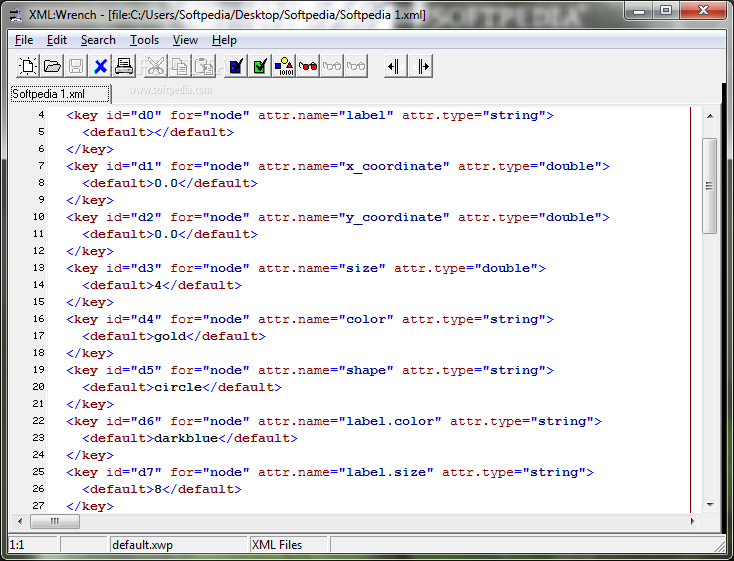Click the last grayed glasses icon
This screenshot has height=561, width=734.
(356, 66)
